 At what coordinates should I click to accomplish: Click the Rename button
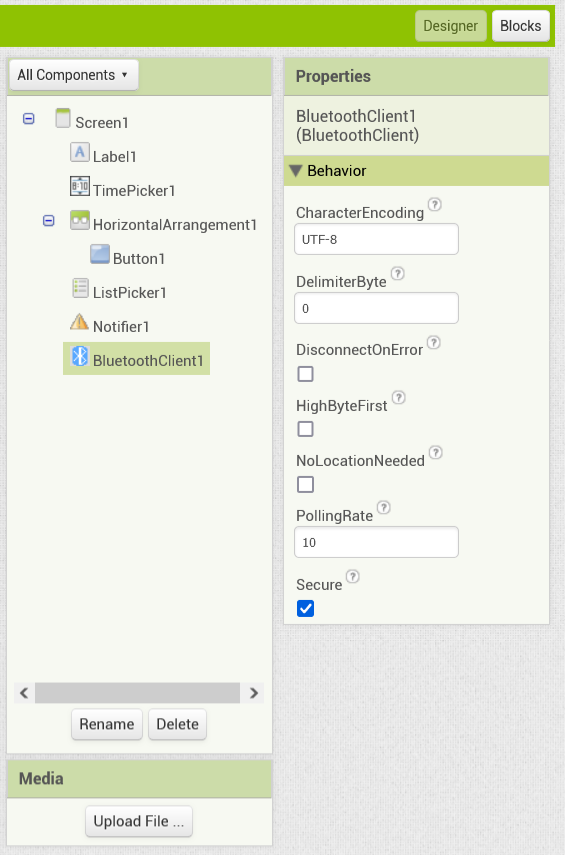(107, 724)
